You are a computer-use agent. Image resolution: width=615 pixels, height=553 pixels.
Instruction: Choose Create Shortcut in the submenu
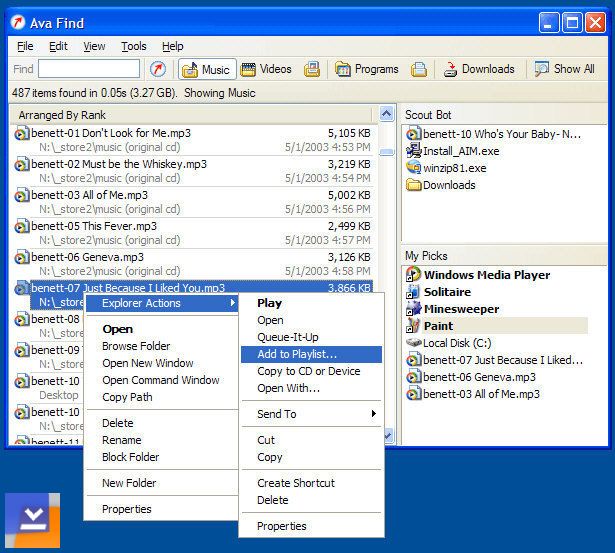coord(311,483)
